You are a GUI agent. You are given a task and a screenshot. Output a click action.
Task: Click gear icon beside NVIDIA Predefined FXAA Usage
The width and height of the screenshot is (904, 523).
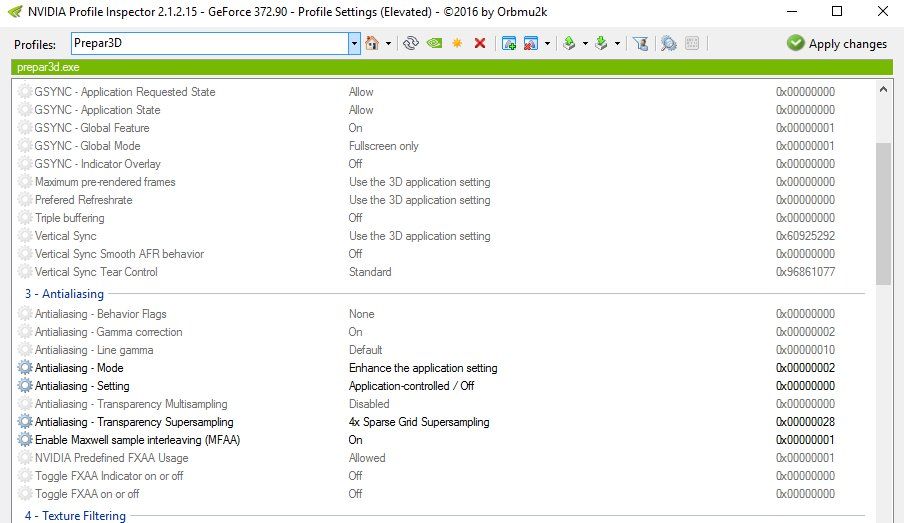coord(25,457)
